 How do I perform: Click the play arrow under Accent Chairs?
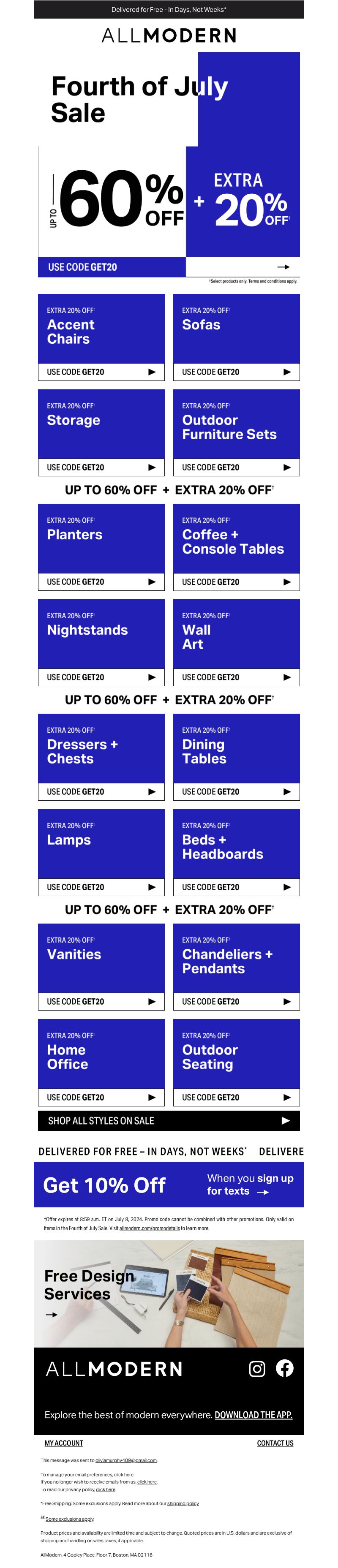coord(152,372)
